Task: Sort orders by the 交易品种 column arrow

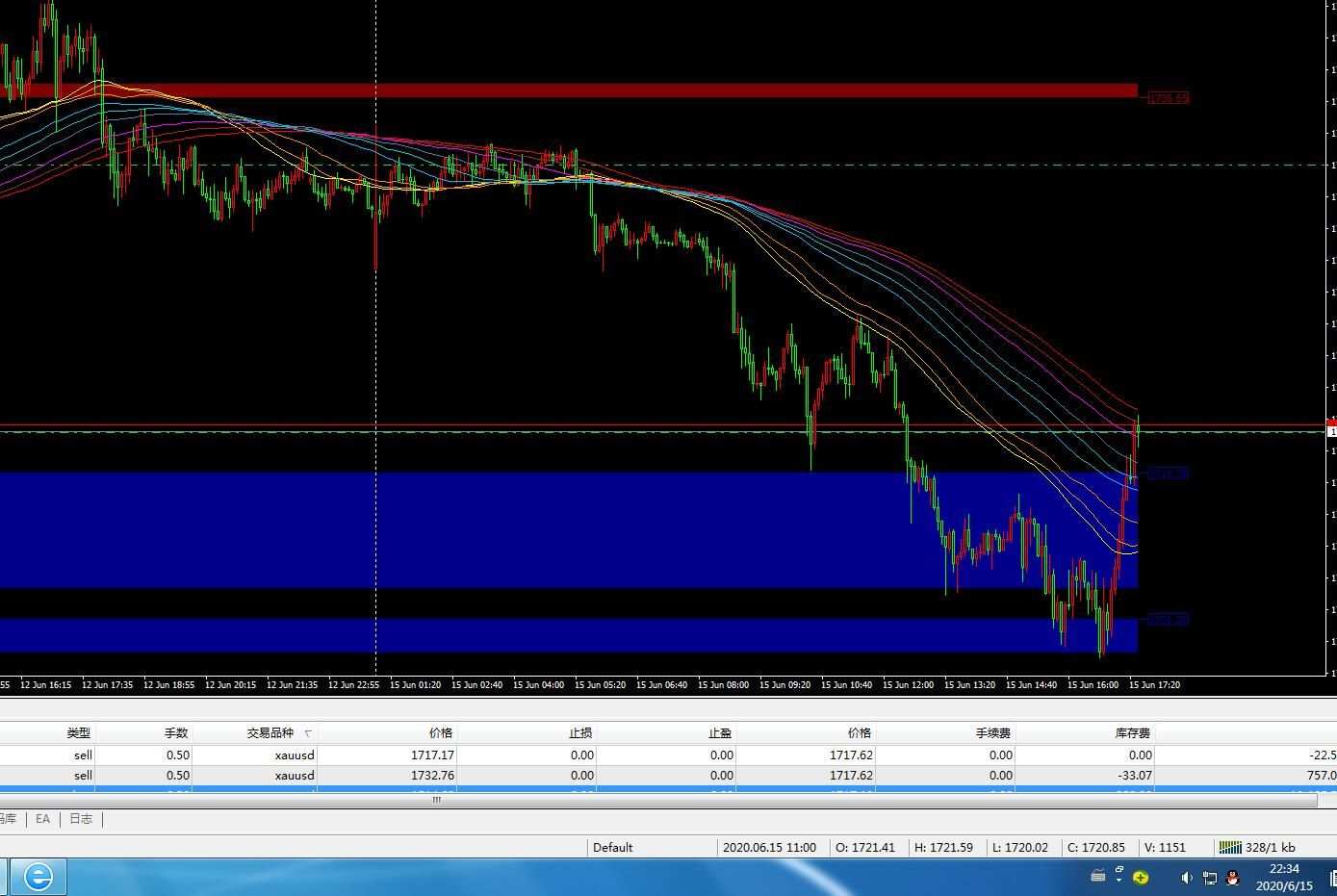Action: pyautogui.click(x=308, y=733)
